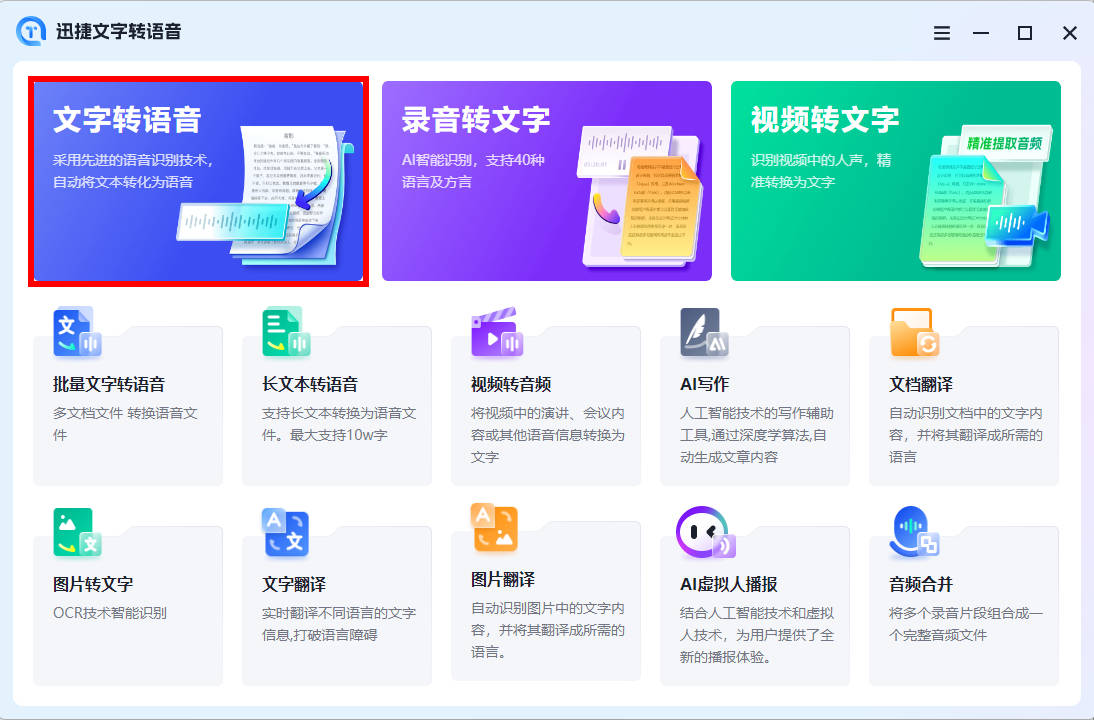Screen dimensions: 1094x720
Task: Select the 图片翻译 title text
Action: click(503, 579)
